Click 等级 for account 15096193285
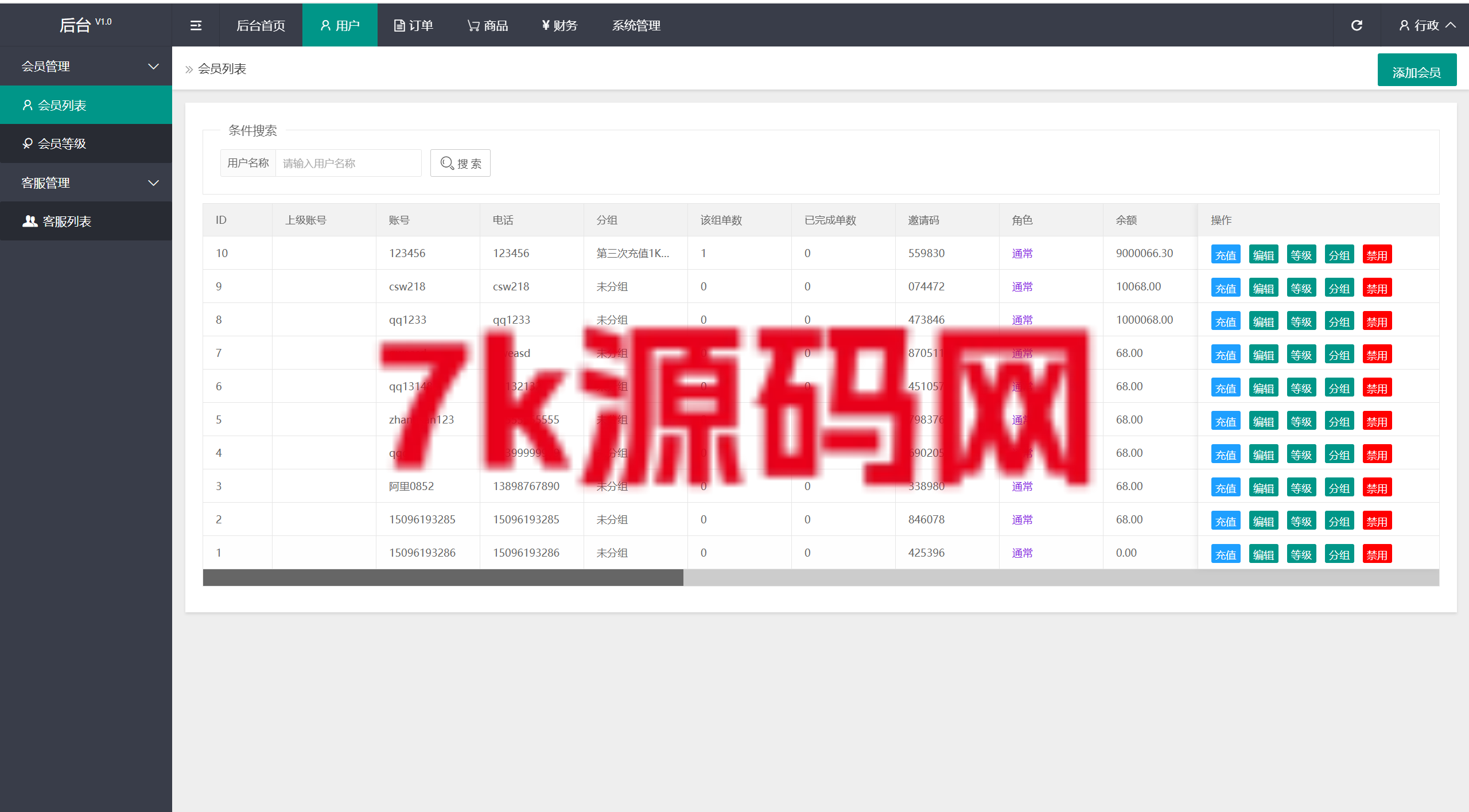Screen dimensions: 1469x812 pos(1301,521)
